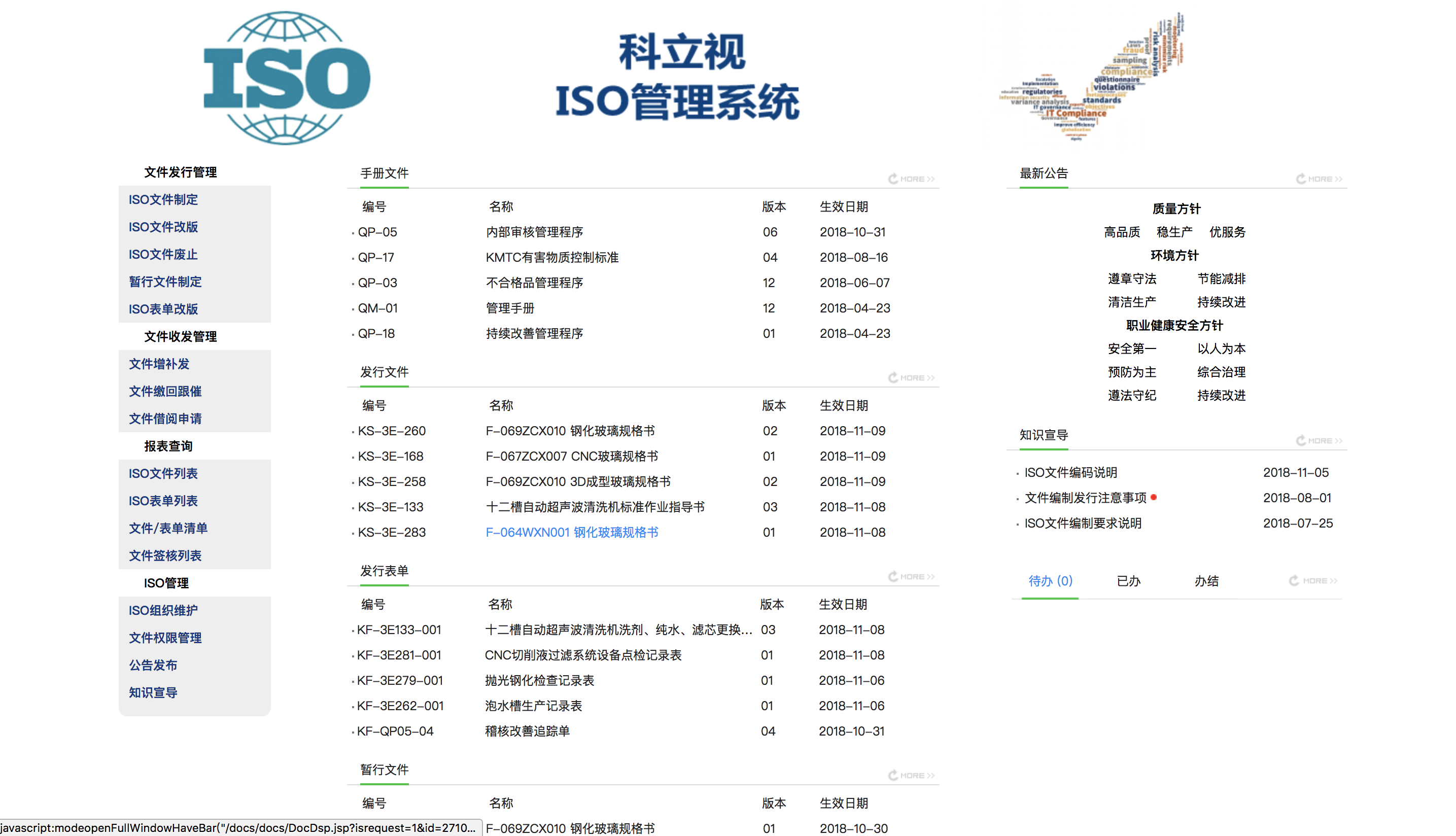1456x836 pixels.
Task: Open 文件权限管理 in sidebar
Action: pos(165,637)
